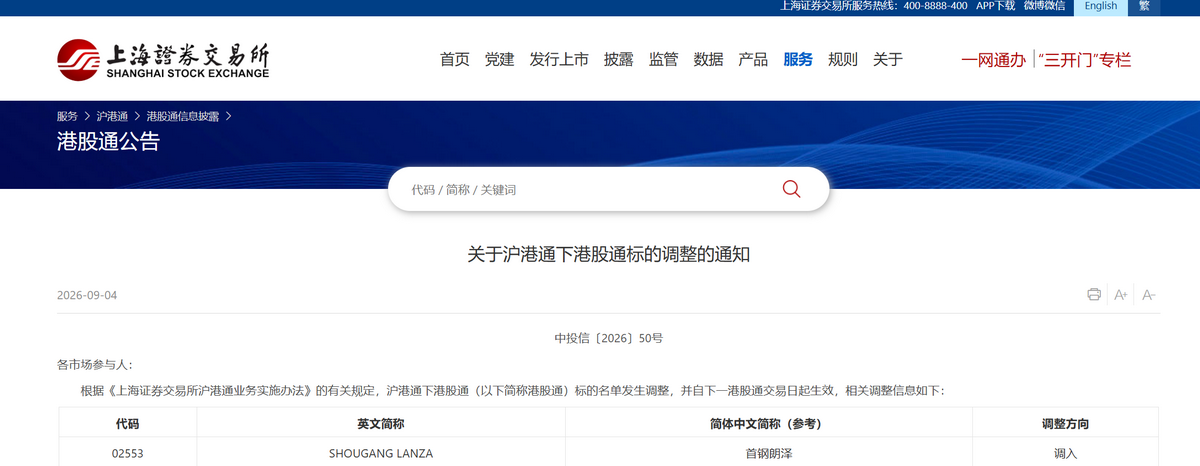Click SHOUGANG LANZA table cell
This screenshot has height=466, width=1200.
(381, 453)
